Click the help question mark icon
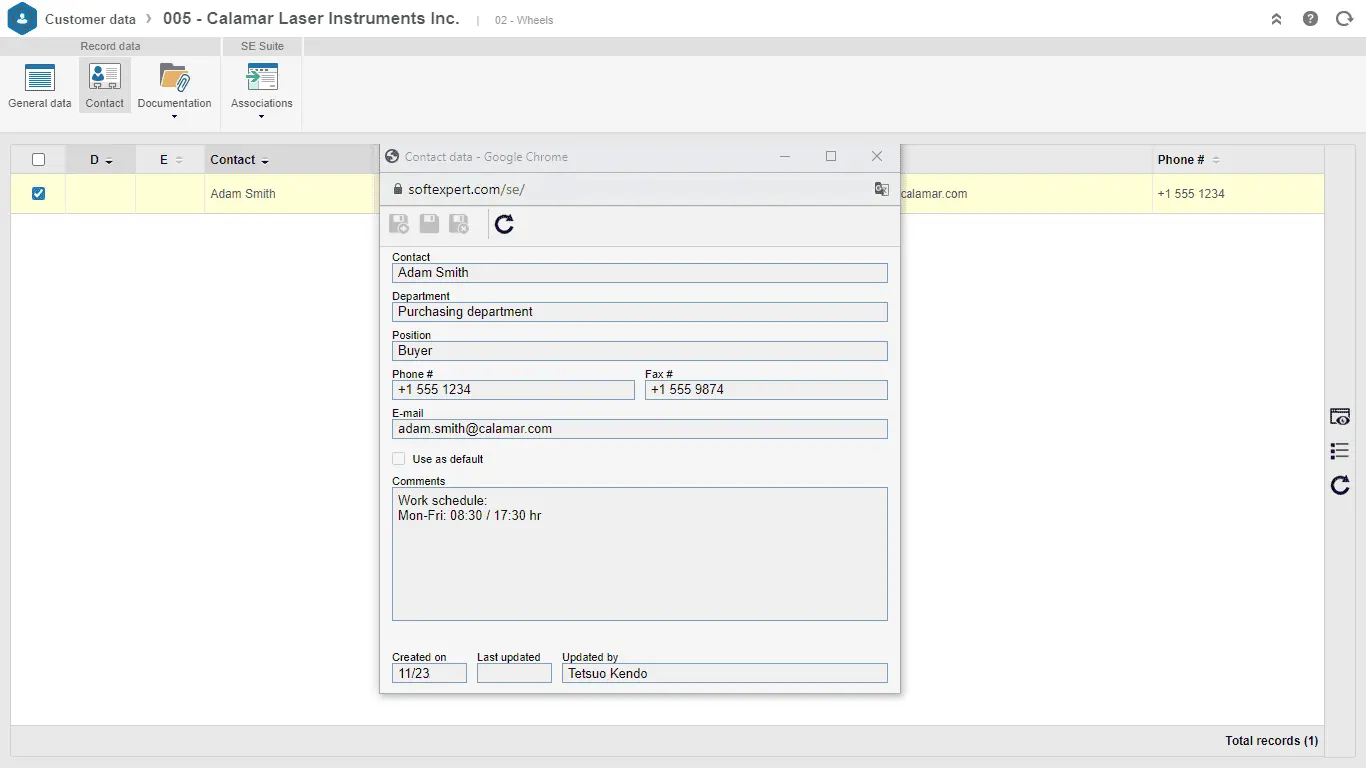The width and height of the screenshot is (1366, 768). tap(1310, 19)
